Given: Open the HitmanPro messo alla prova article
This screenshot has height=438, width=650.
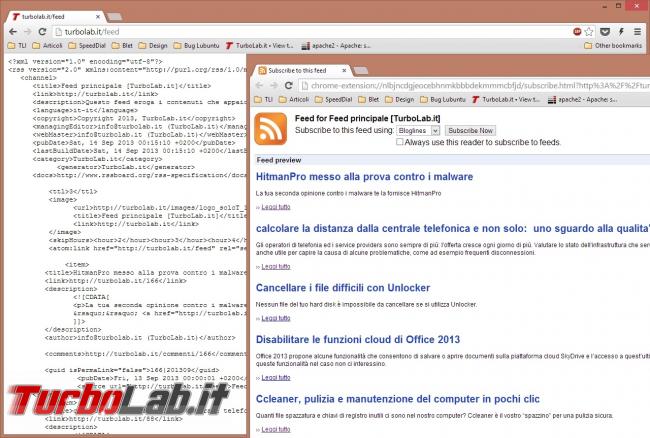Looking at the screenshot, I should 364,177.
